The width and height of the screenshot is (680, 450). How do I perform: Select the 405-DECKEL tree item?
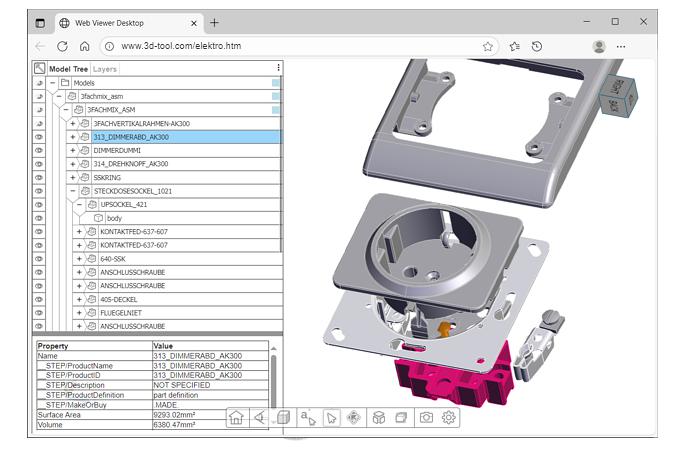pyautogui.click(x=119, y=299)
